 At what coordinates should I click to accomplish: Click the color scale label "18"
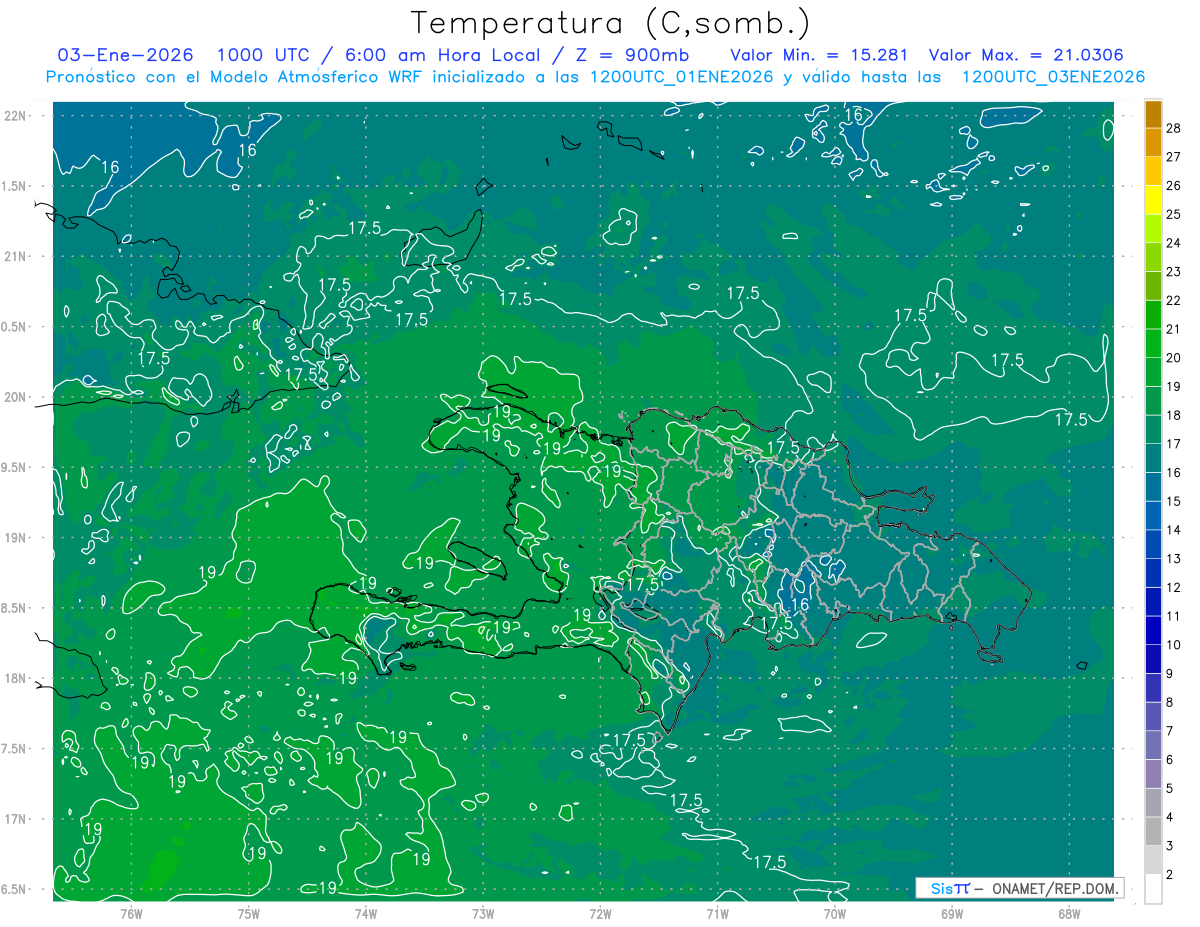pyautogui.click(x=1173, y=415)
